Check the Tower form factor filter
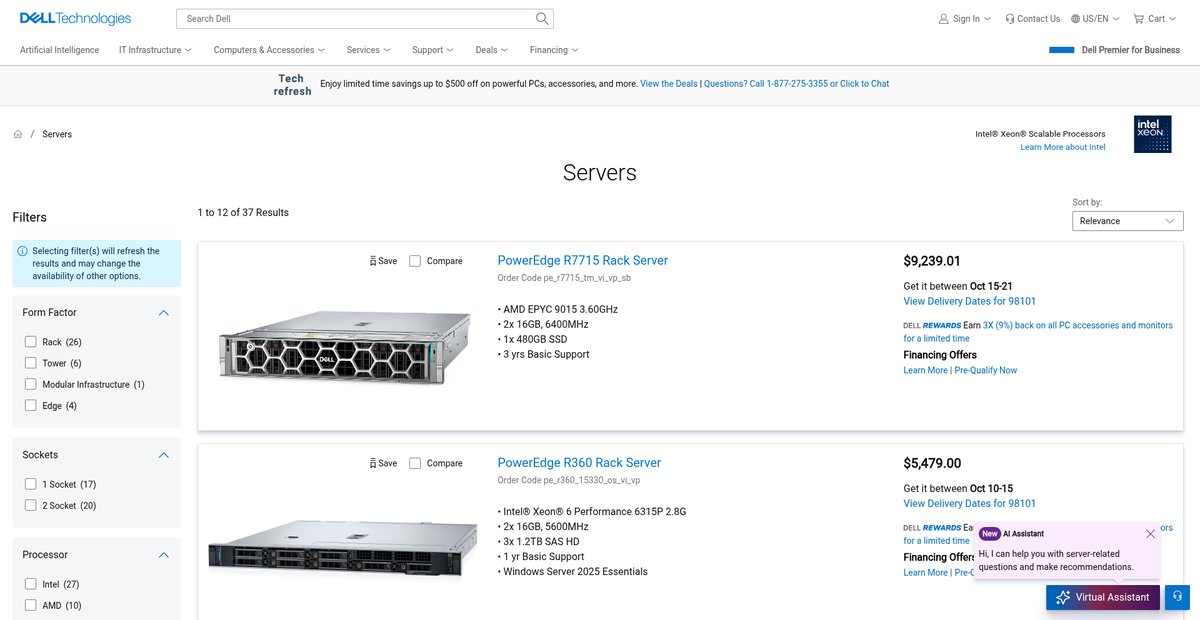Screen dimensions: 1200x620 31,363
